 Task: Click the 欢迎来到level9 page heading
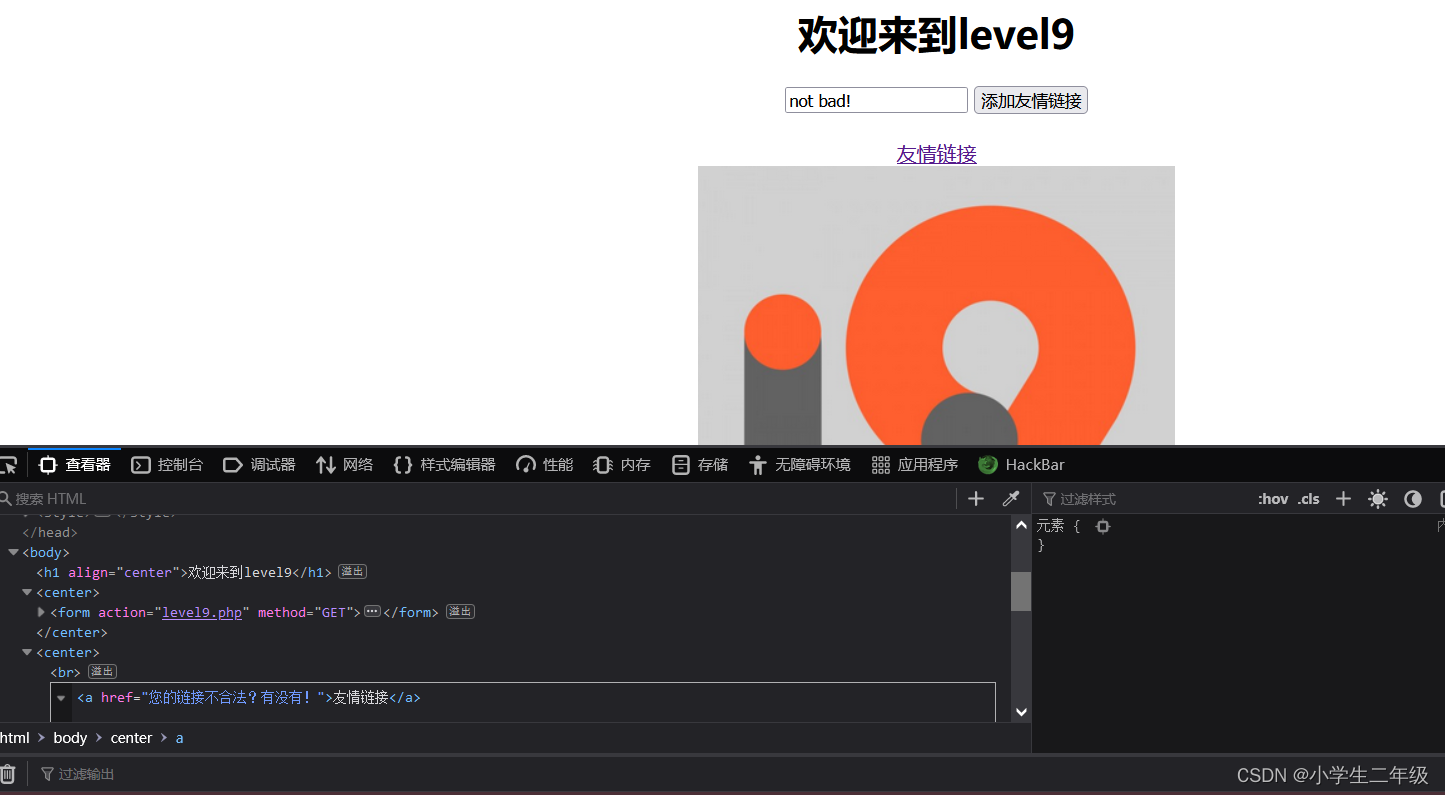(x=936, y=35)
